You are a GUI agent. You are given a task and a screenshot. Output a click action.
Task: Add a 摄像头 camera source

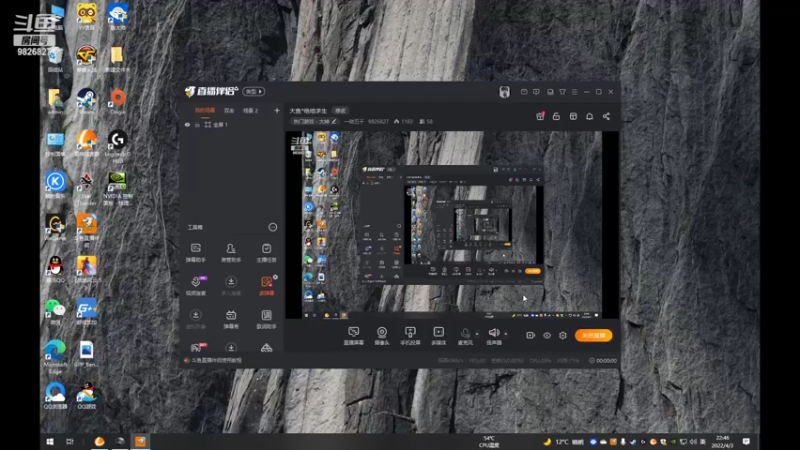point(382,336)
